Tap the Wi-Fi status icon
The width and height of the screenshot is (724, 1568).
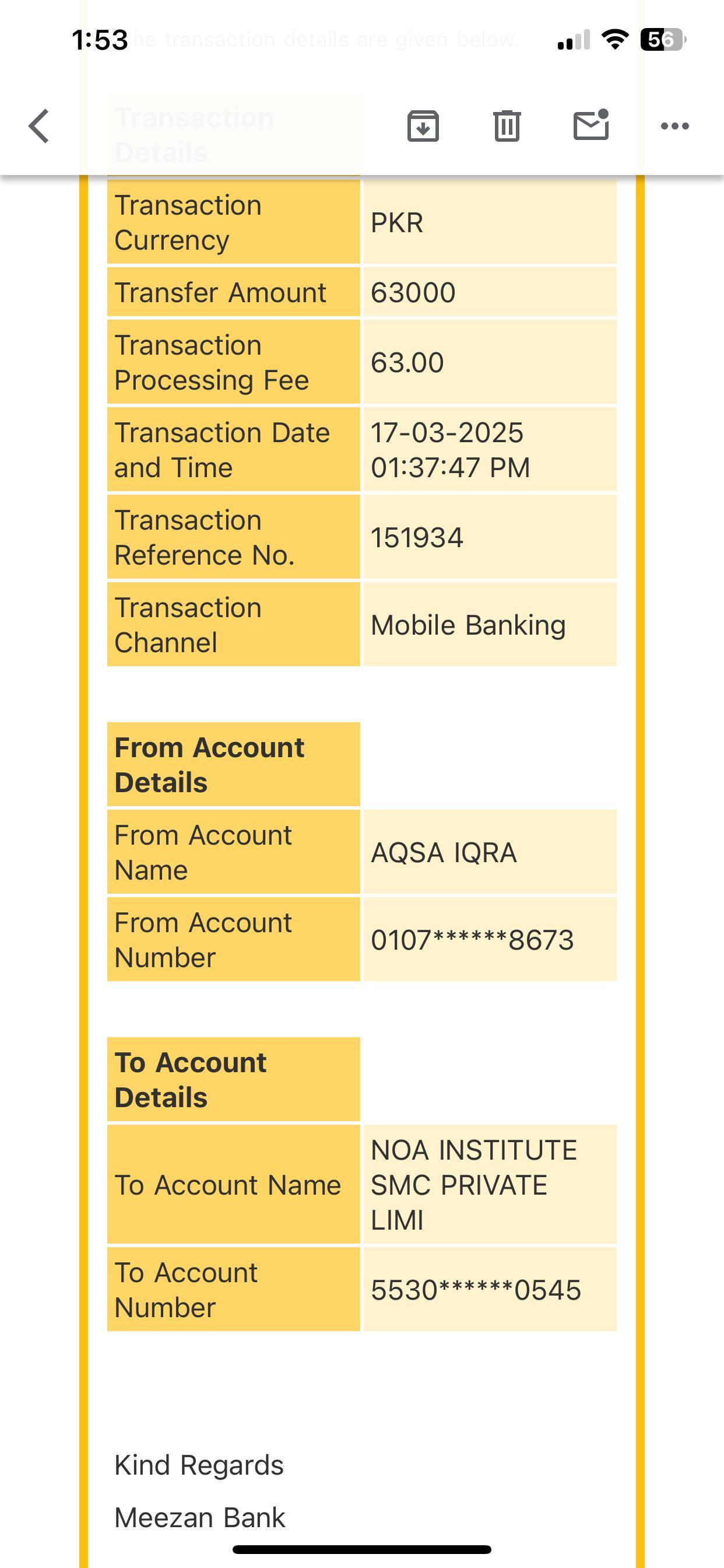click(x=614, y=40)
